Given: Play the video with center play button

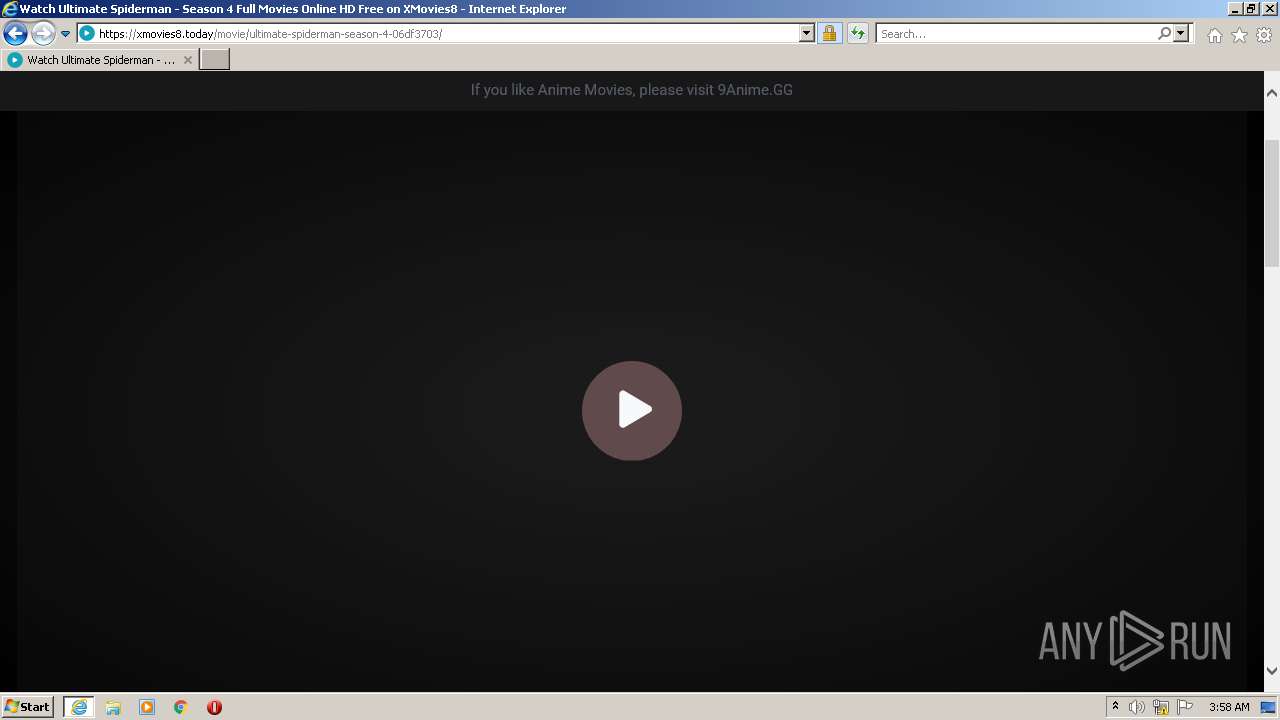Looking at the screenshot, I should (632, 410).
